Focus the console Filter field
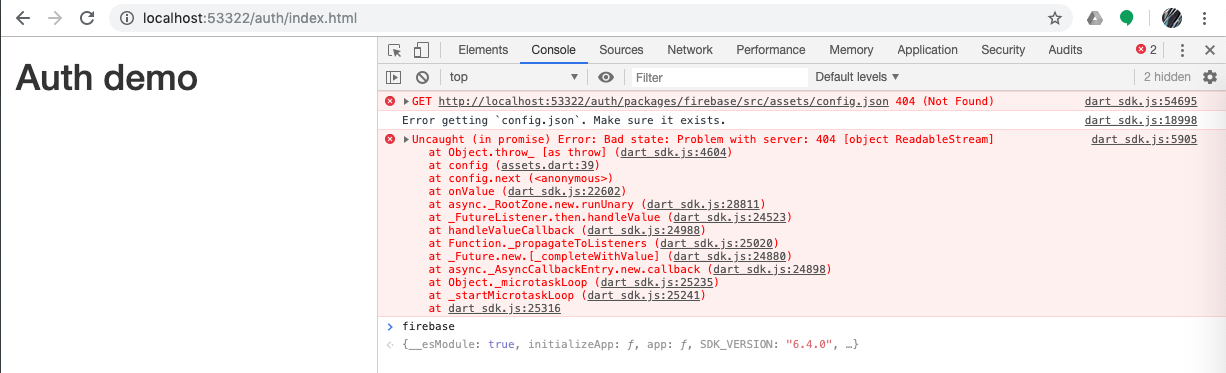This screenshot has height=373, width=1226. pos(718,77)
